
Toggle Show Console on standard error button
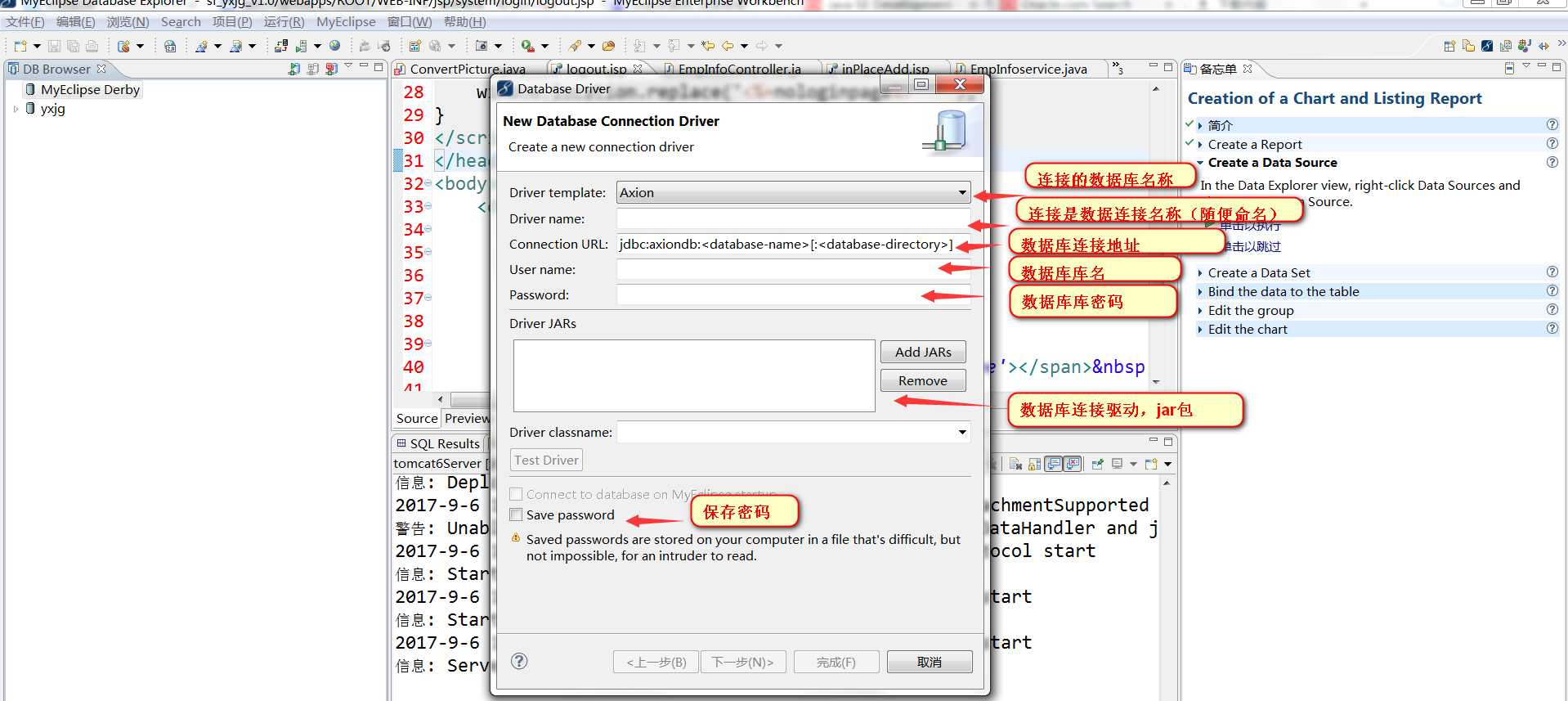(x=1073, y=464)
